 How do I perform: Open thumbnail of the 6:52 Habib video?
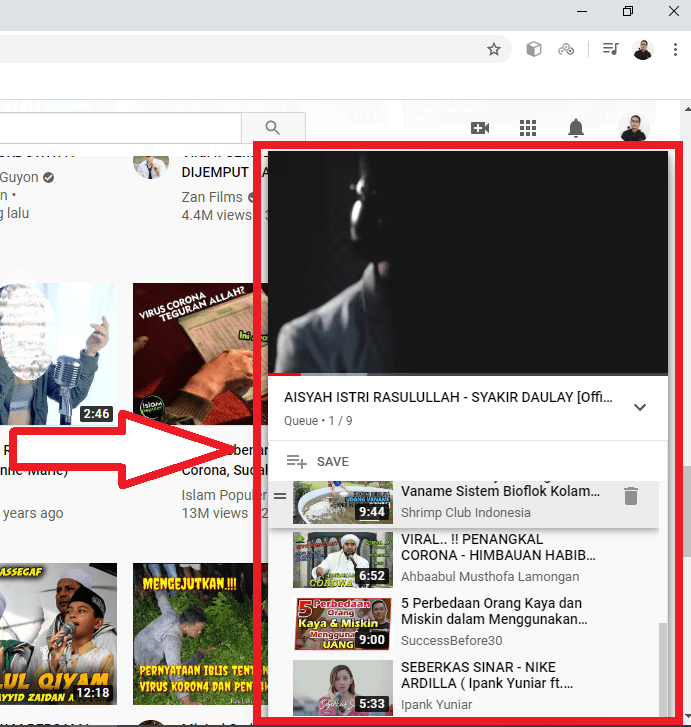coord(343,560)
